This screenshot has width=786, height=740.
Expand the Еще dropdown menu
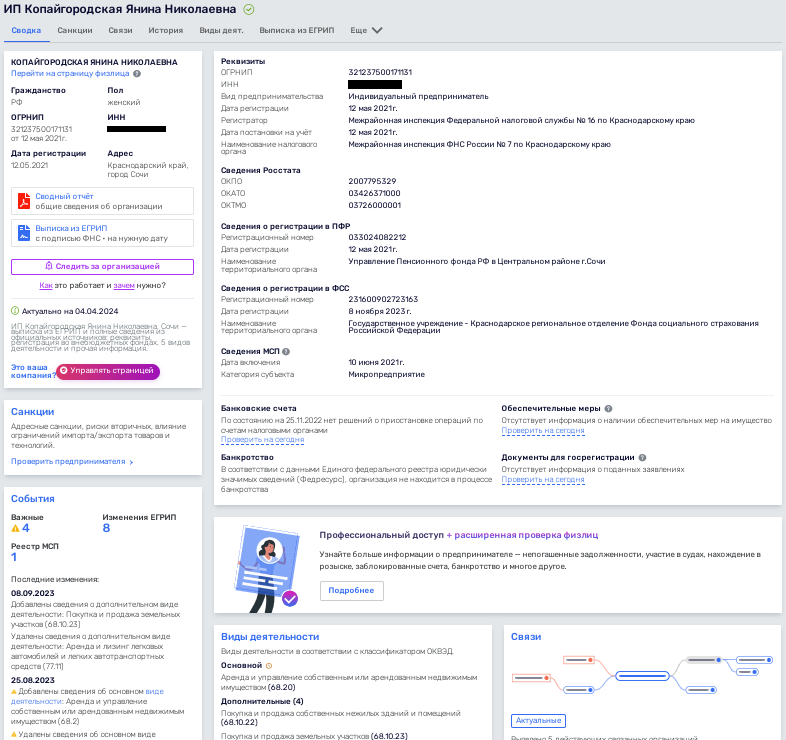click(x=366, y=31)
